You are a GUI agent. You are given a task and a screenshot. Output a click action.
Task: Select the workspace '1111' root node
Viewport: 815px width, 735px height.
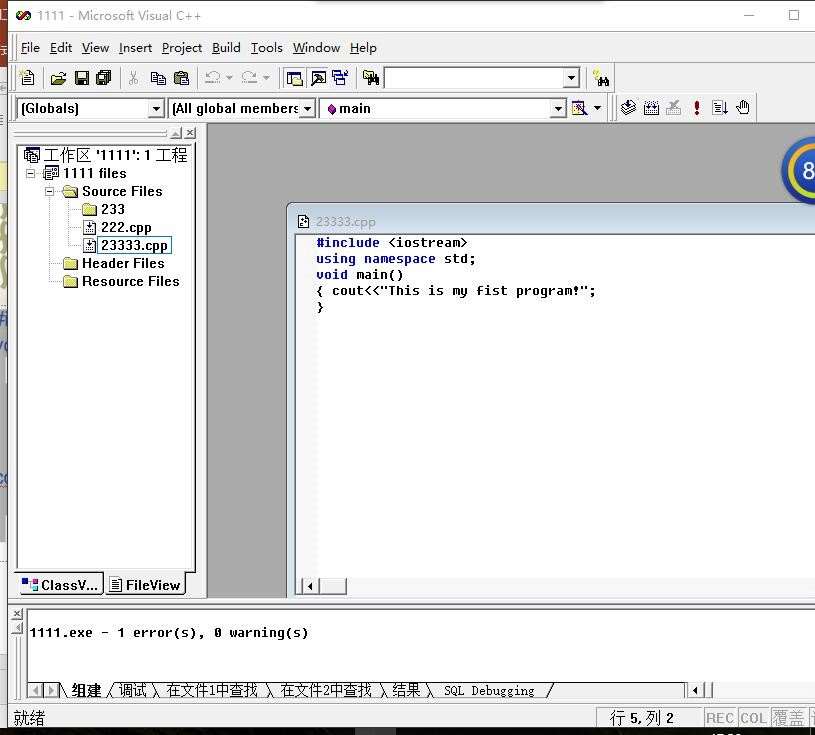click(115, 155)
